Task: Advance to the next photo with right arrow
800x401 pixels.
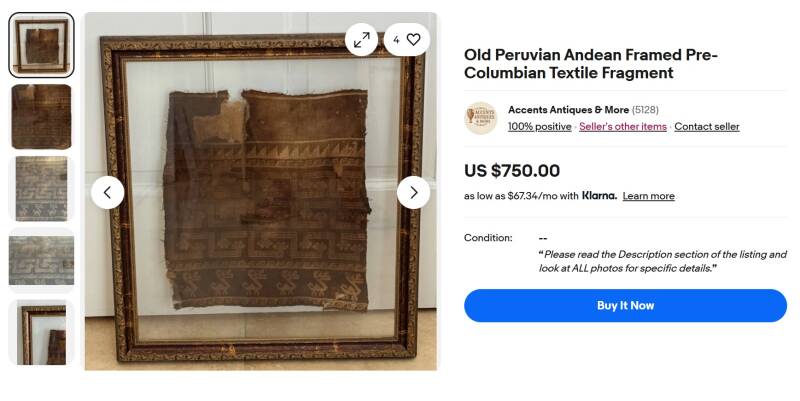Action: 413,192
